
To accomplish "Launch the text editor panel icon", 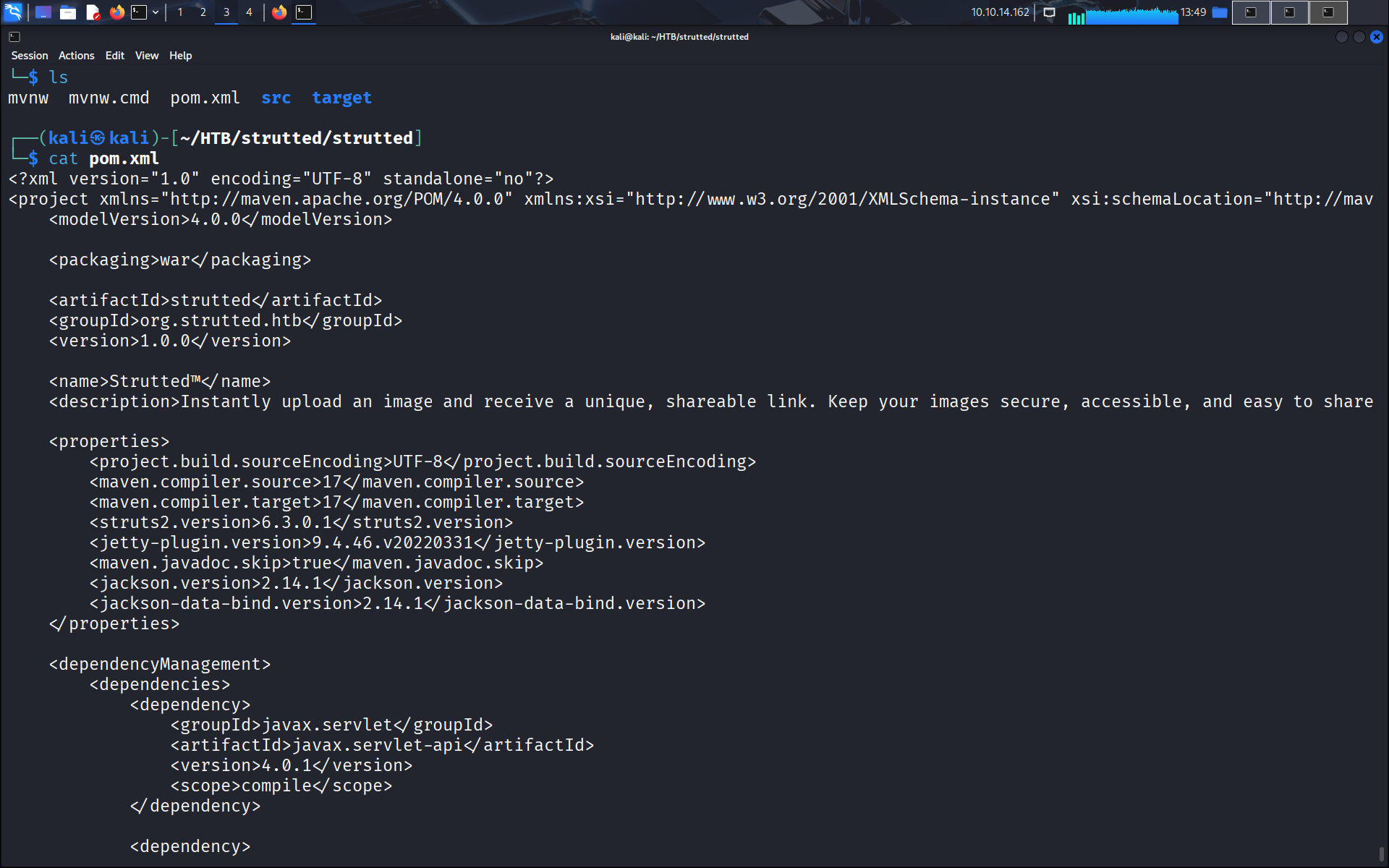I will pyautogui.click(x=93, y=12).
